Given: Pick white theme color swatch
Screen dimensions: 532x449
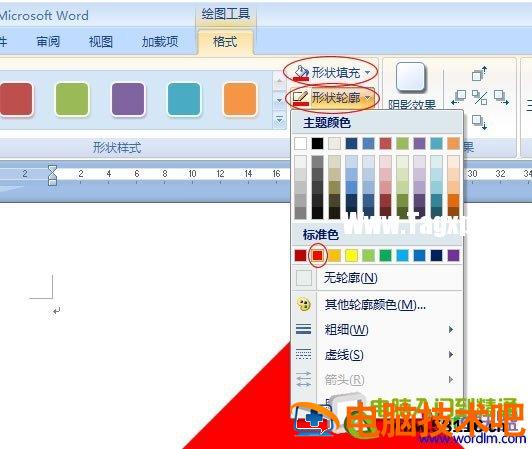Looking at the screenshot, I should (x=300, y=143).
